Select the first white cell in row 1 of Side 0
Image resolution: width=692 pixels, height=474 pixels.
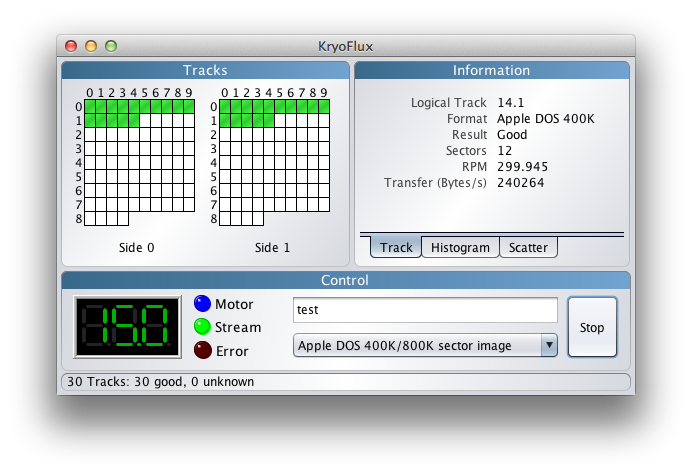(145, 120)
